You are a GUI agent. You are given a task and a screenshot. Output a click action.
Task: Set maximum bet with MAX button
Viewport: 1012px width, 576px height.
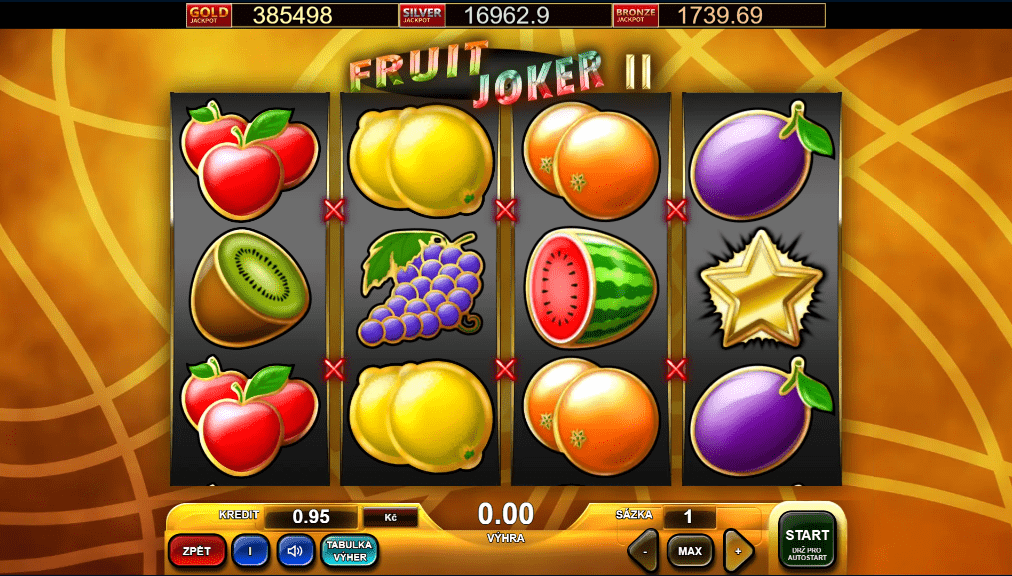(x=690, y=551)
